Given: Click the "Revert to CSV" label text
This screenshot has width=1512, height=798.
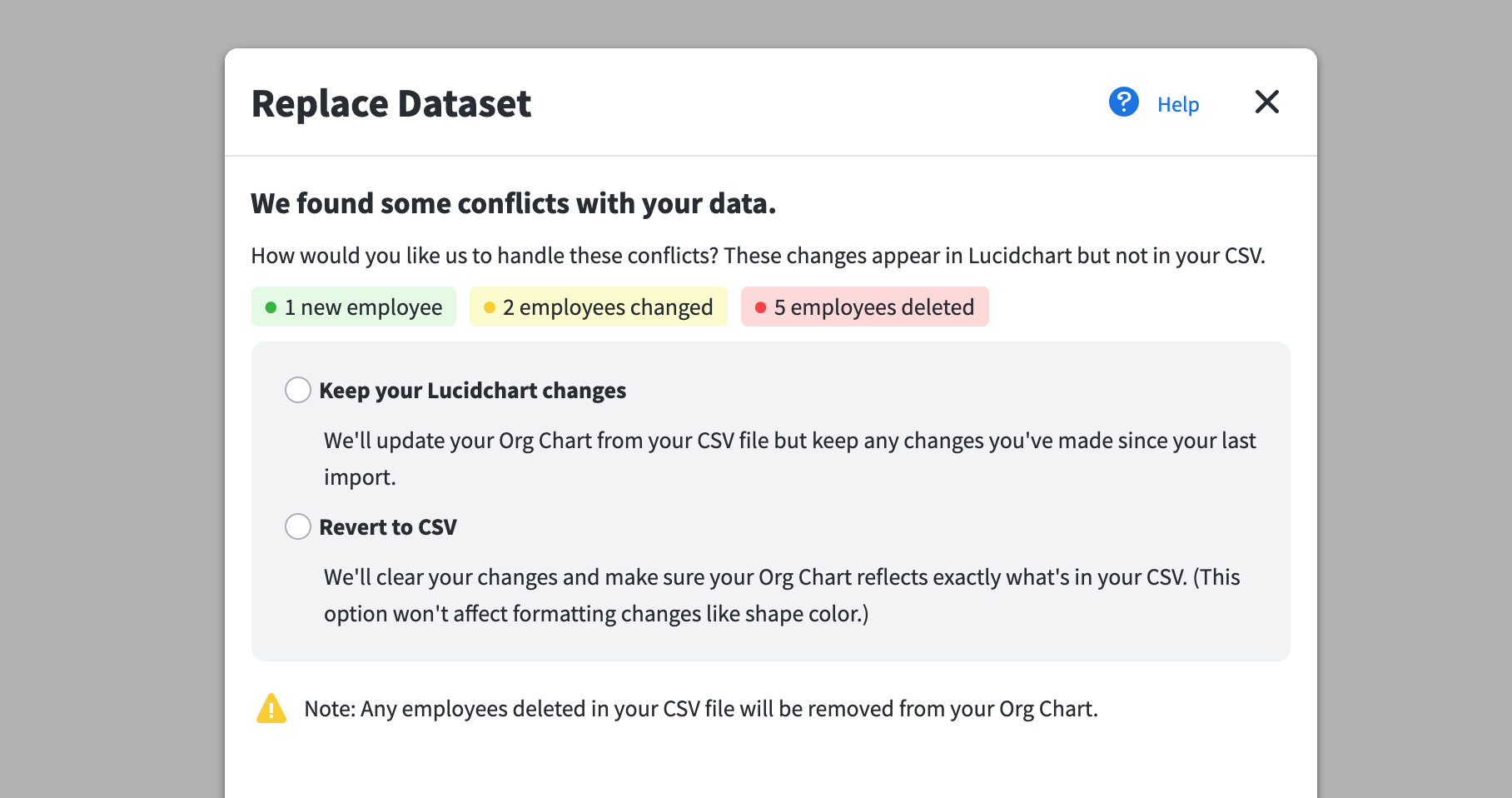Looking at the screenshot, I should (x=388, y=527).
